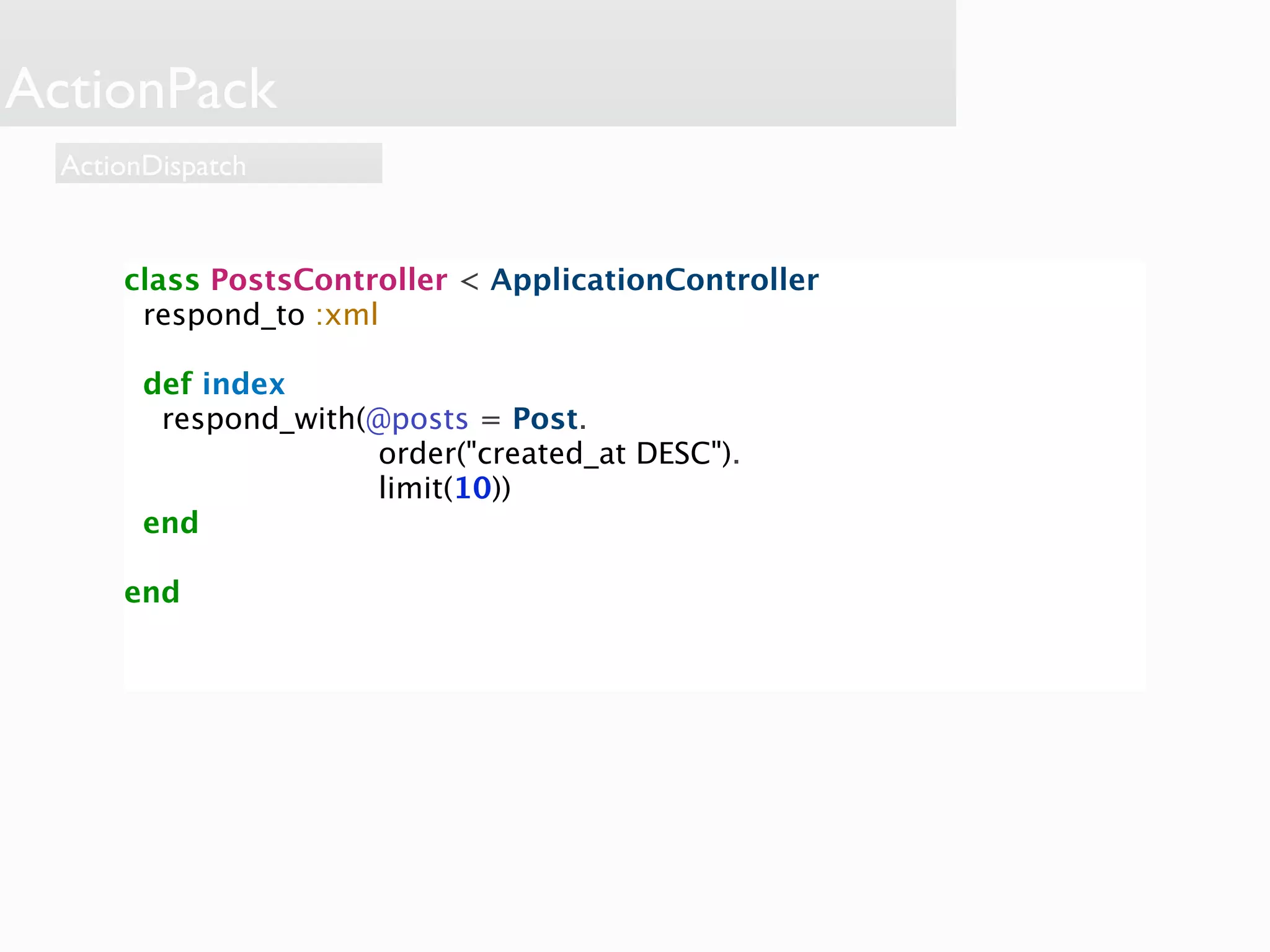Click the respond_to method call

[x=224, y=316]
